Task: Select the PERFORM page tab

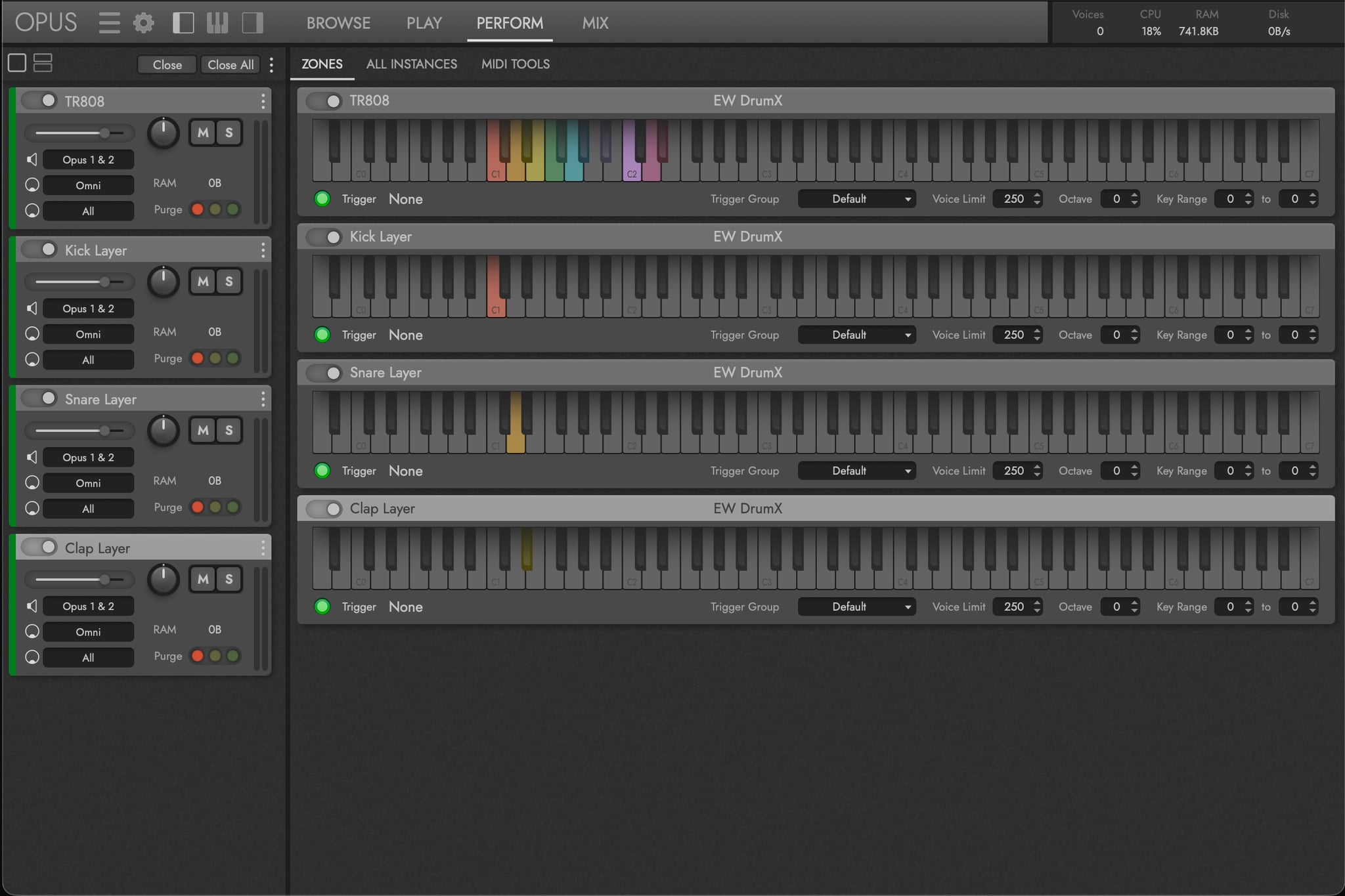Action: coord(510,23)
